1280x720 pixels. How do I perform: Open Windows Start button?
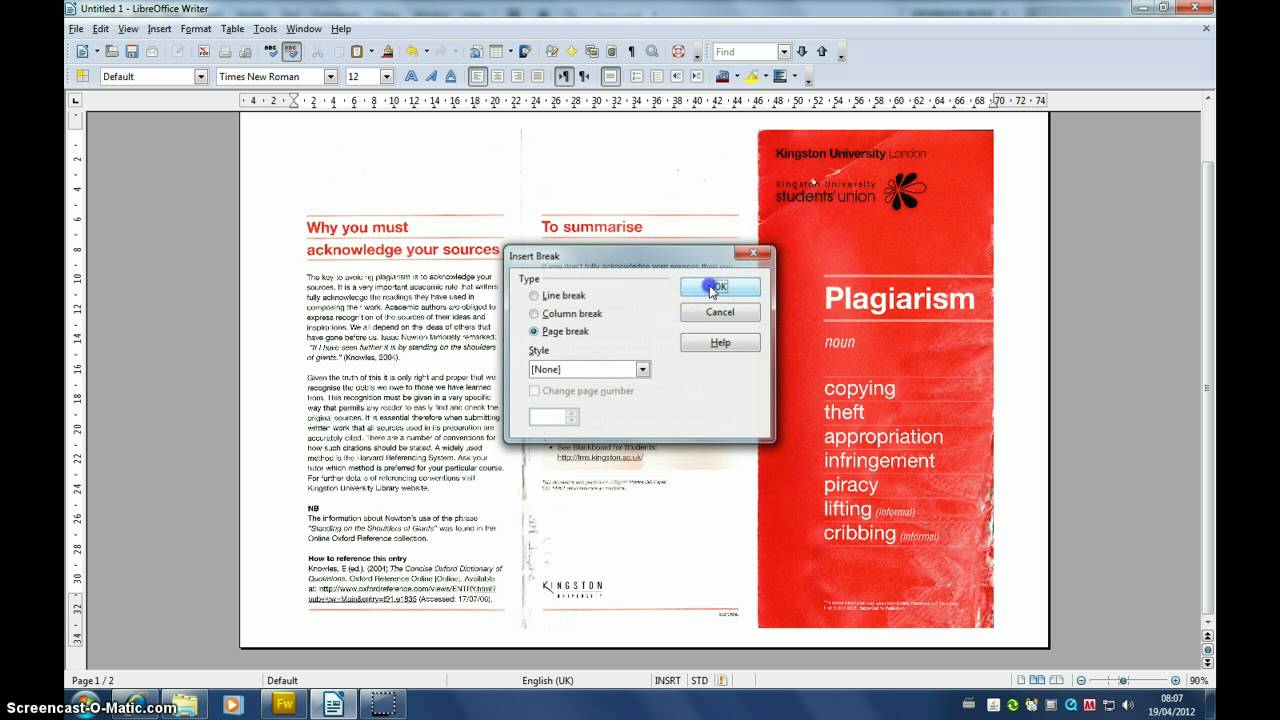(84, 704)
